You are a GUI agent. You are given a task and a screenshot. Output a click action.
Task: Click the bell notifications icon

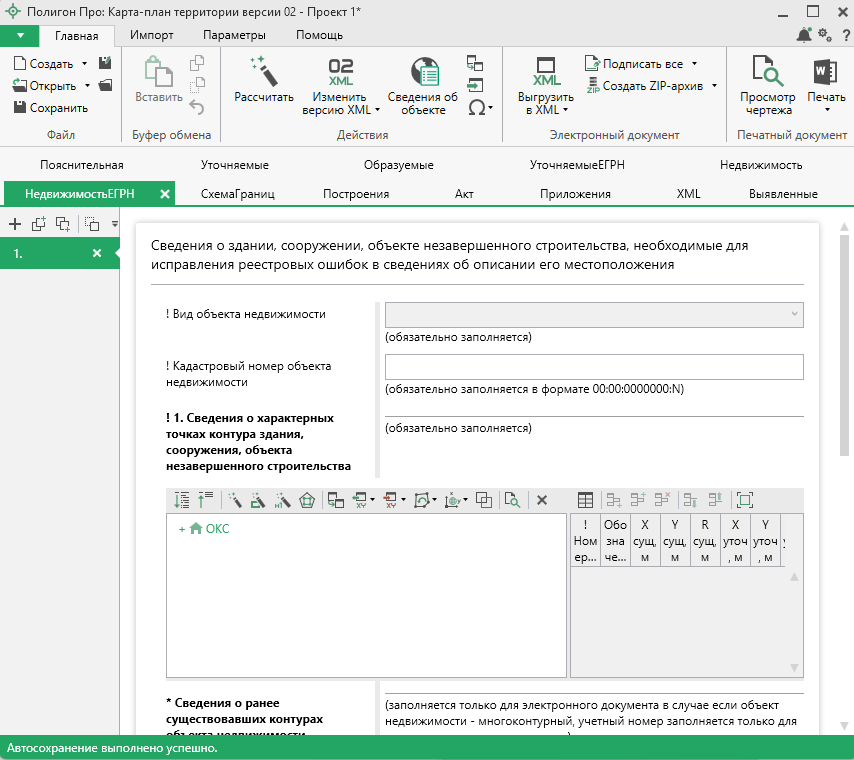coord(804,36)
